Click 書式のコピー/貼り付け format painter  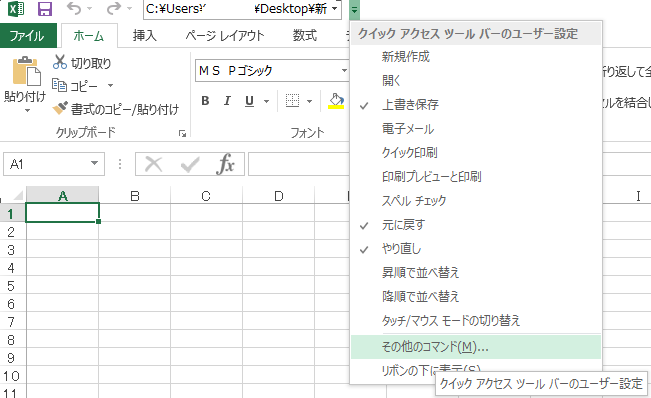(x=116, y=109)
